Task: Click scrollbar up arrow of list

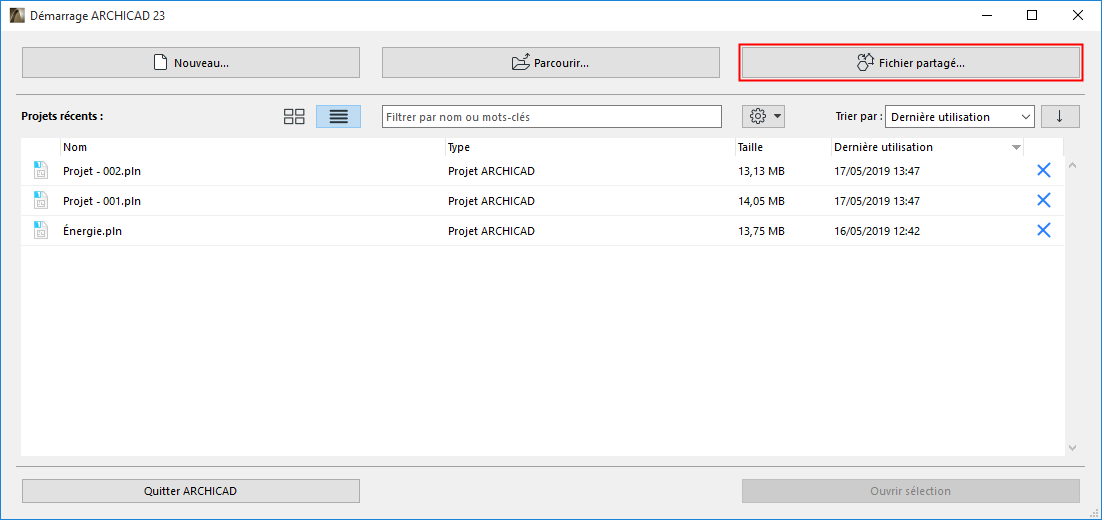Action: (x=1072, y=165)
